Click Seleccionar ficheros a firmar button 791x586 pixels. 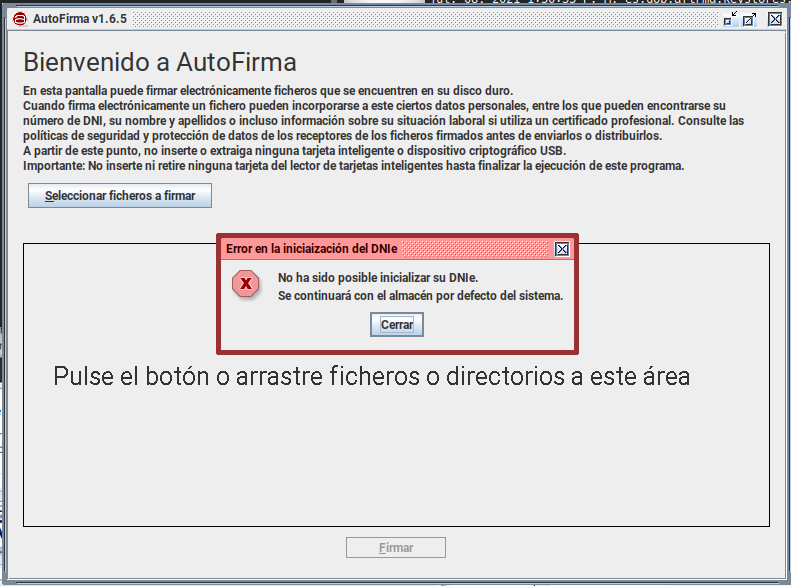point(120,196)
